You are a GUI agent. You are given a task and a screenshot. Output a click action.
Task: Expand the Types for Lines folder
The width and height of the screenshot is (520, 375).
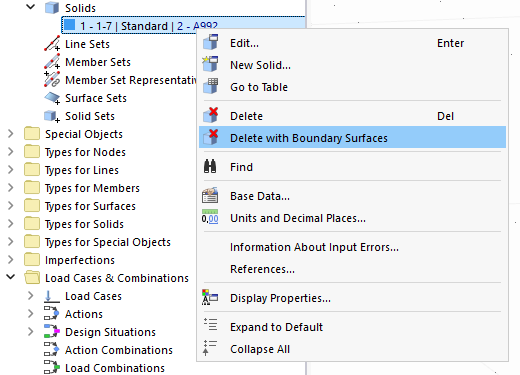pyautogui.click(x=11, y=170)
